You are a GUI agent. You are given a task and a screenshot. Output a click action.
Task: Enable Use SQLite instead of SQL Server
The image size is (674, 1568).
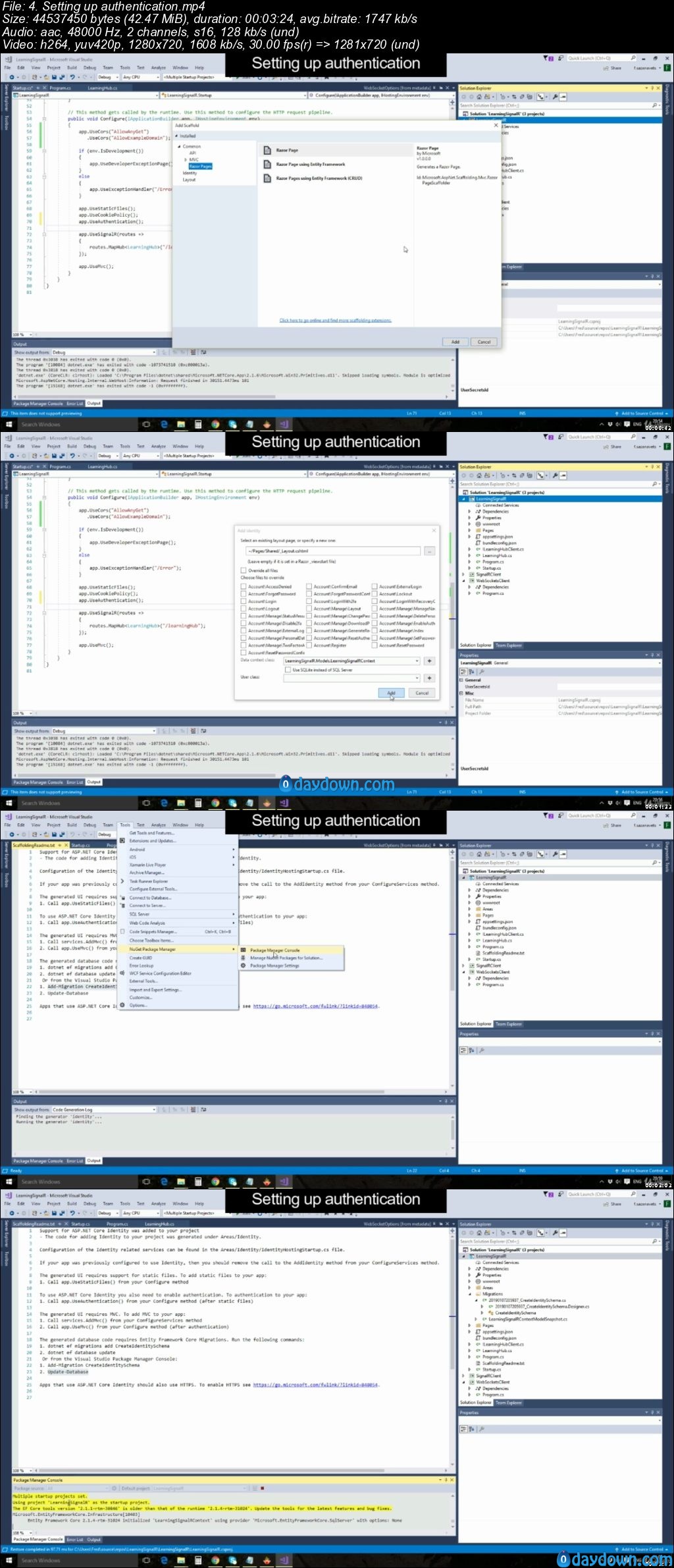tap(288, 670)
